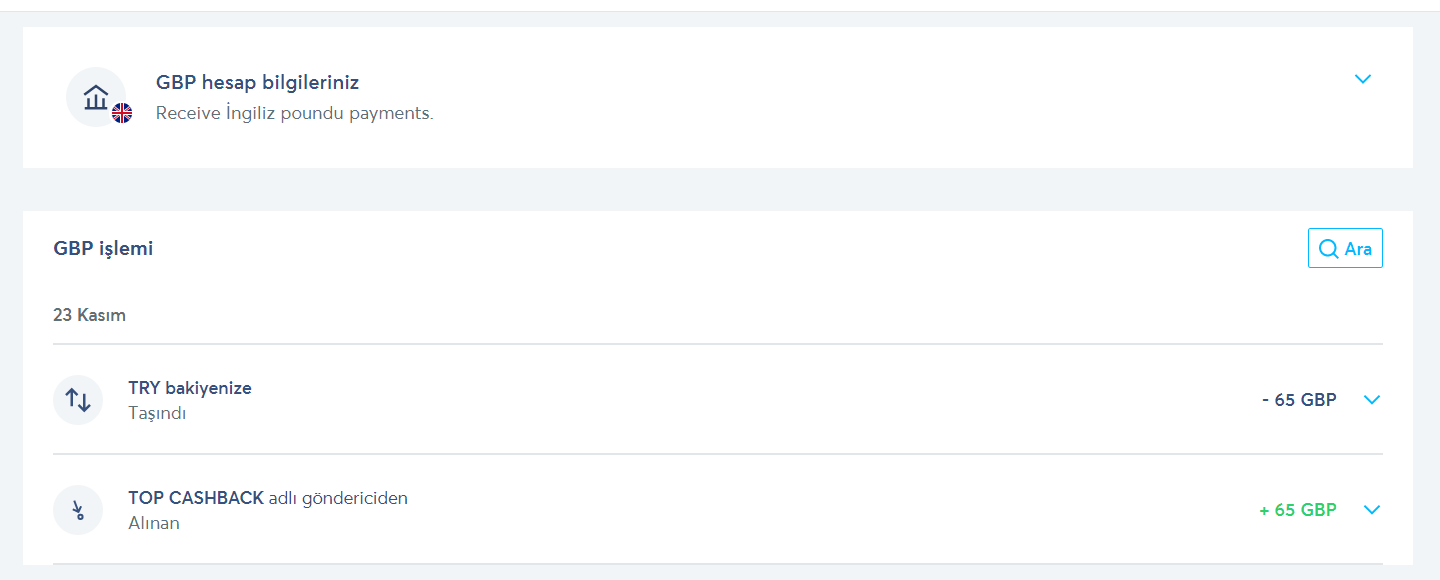Click the up-down transfer arrows icon
The height and width of the screenshot is (580, 1440).
click(78, 400)
